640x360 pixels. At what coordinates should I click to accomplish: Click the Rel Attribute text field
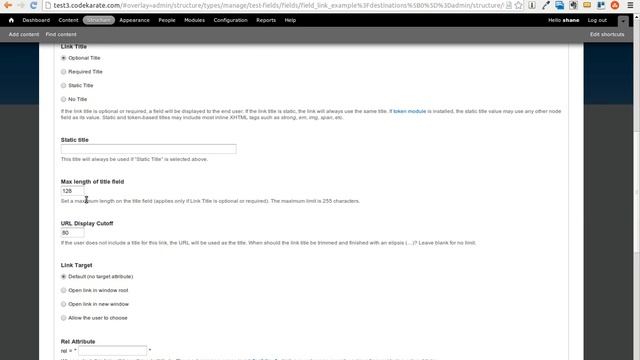click(113, 351)
